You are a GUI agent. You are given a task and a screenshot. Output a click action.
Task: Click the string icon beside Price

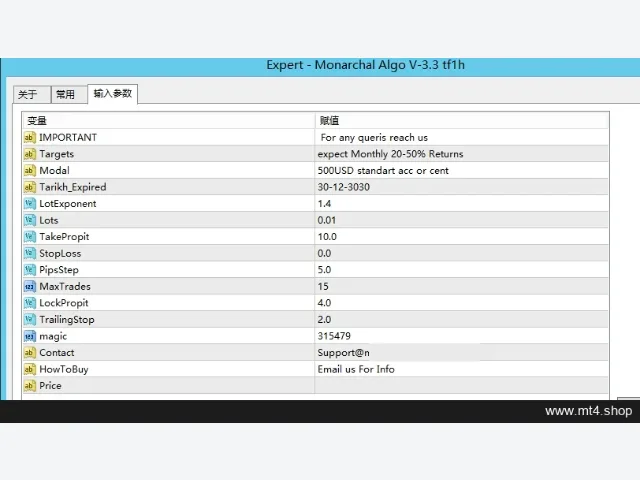(30, 386)
